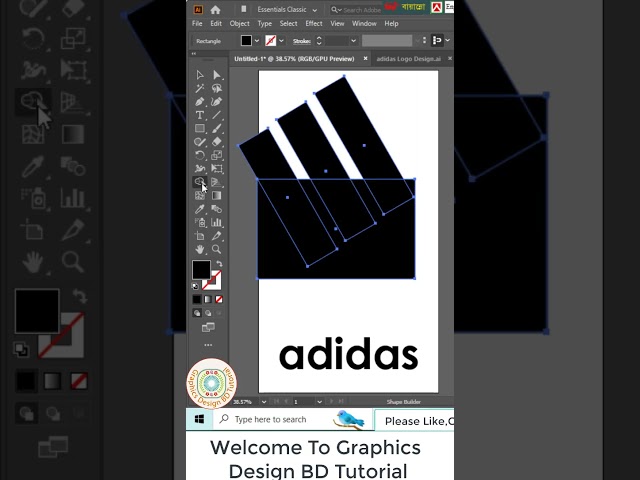640x480 pixels.
Task: Select the Pen tool
Action: [200, 102]
